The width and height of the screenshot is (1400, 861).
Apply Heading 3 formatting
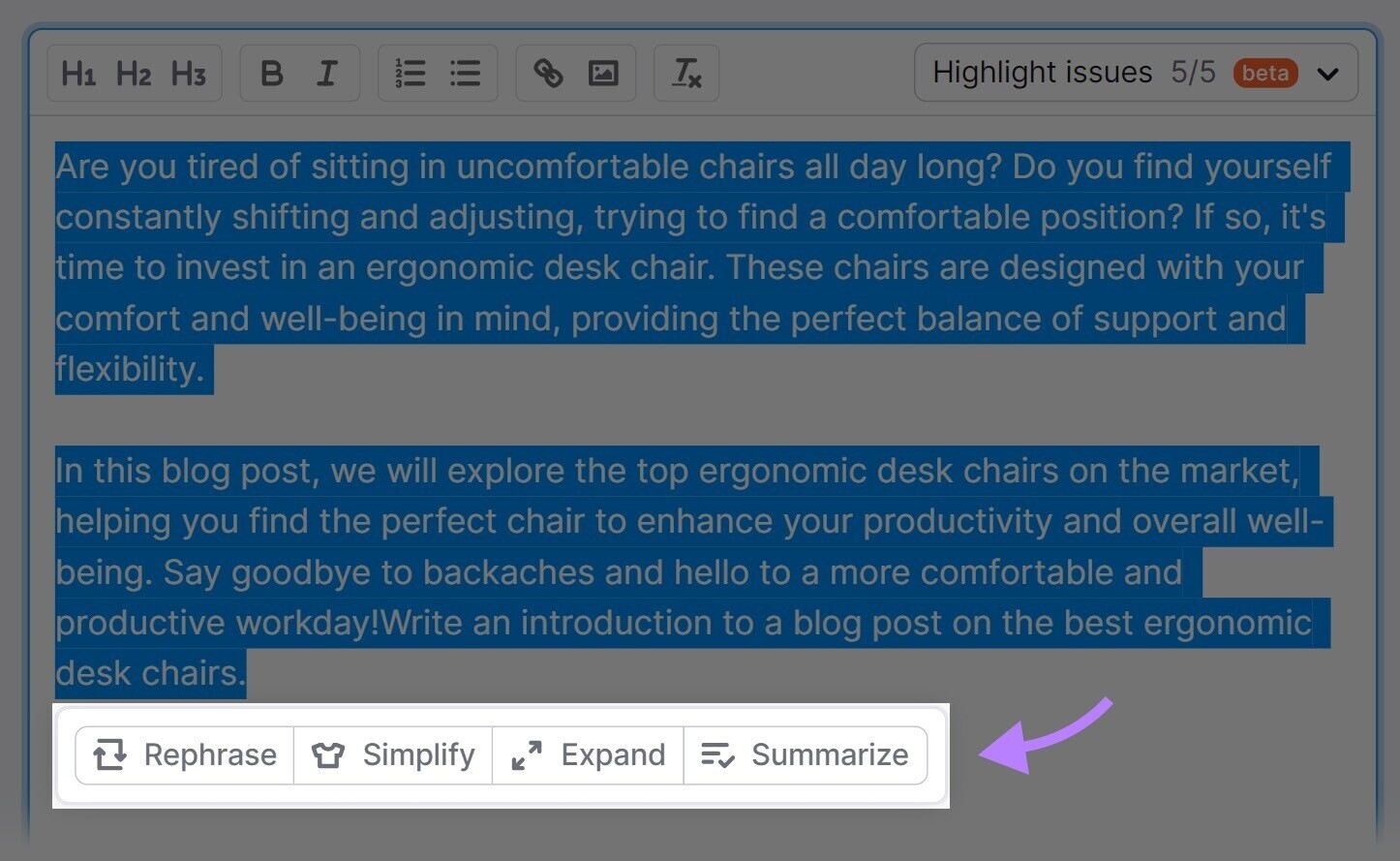pyautogui.click(x=189, y=74)
